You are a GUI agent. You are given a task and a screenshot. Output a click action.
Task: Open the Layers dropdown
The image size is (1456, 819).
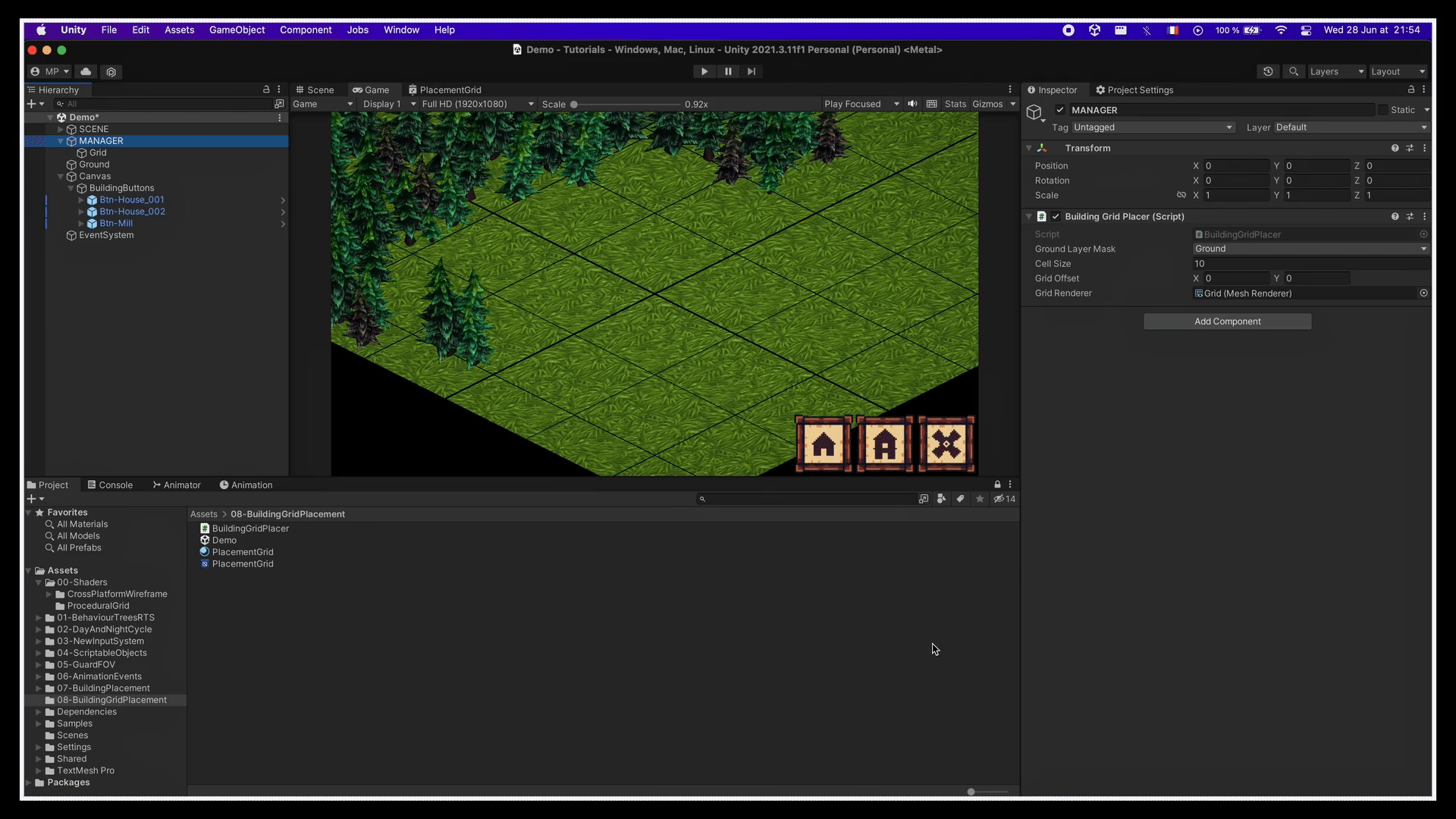1336,71
